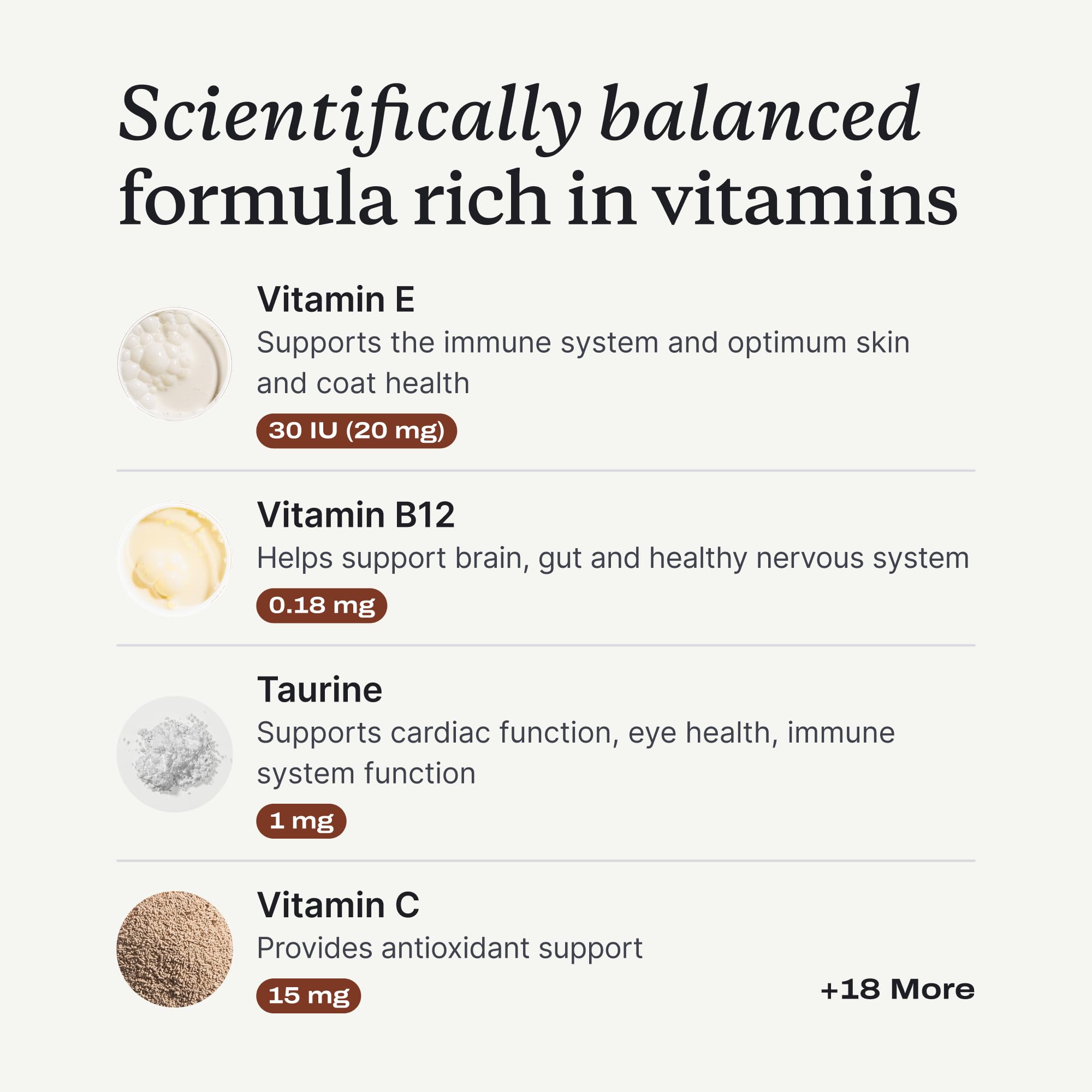Click the "Provides antioxidant support" text
The image size is (1092, 1092).
pos(449,948)
